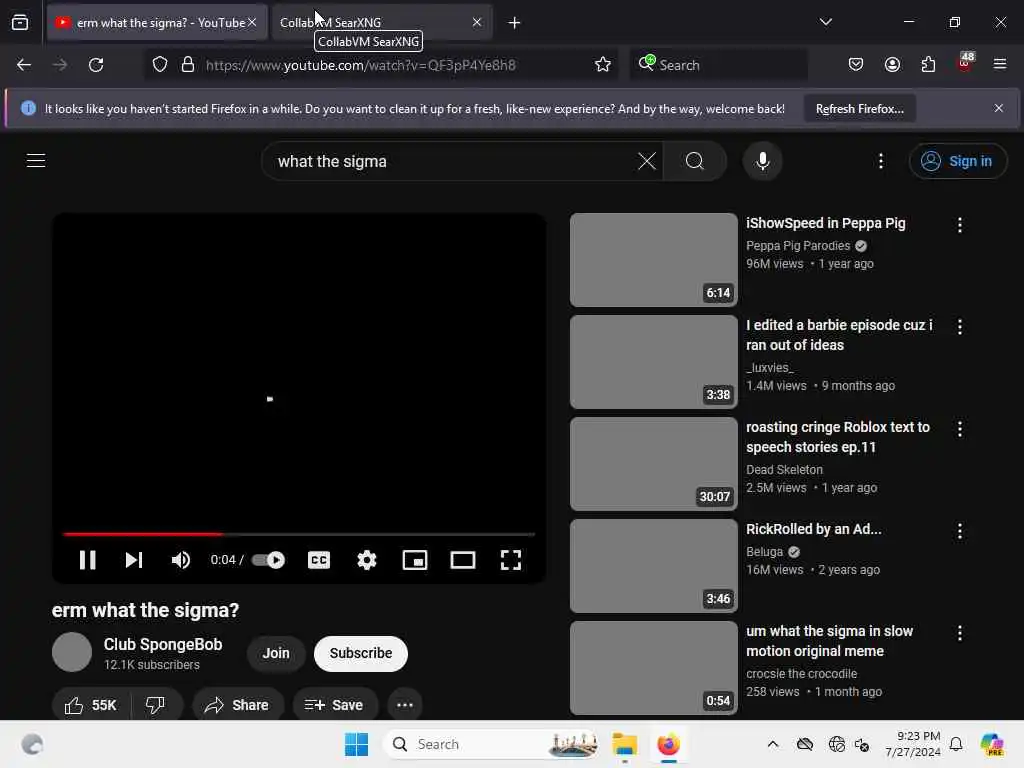Screen dimensions: 1024x768
Task: Close the erm what the sigma tab
Action: click(252, 22)
